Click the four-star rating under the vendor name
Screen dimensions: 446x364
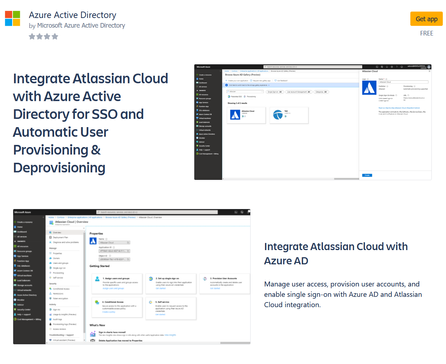[x=43, y=36]
